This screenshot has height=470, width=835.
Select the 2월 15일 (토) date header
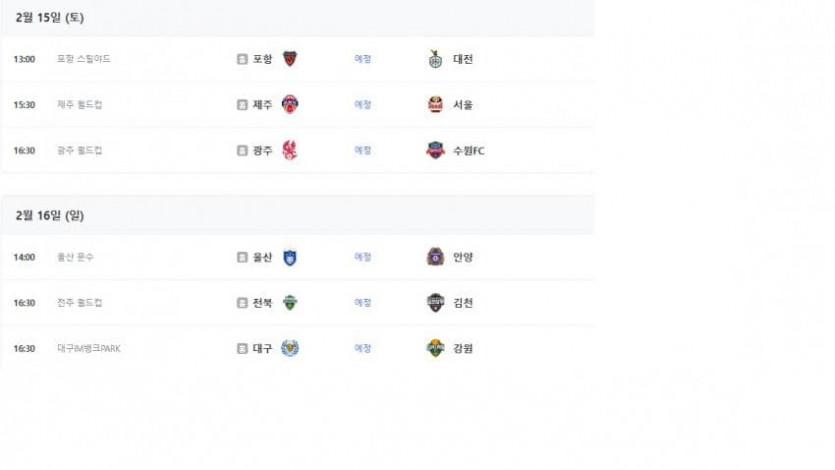(50, 18)
